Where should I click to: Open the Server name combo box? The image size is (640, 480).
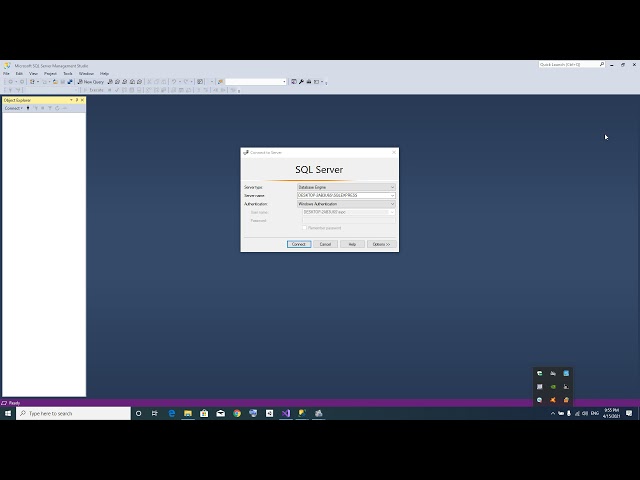[346, 196]
